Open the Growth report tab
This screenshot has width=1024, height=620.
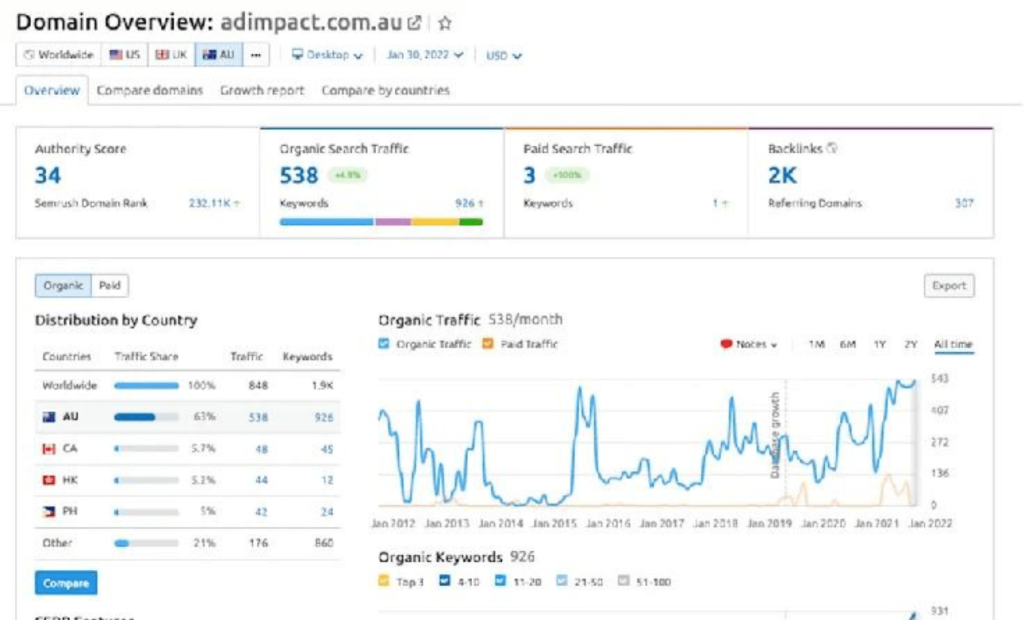pyautogui.click(x=262, y=90)
